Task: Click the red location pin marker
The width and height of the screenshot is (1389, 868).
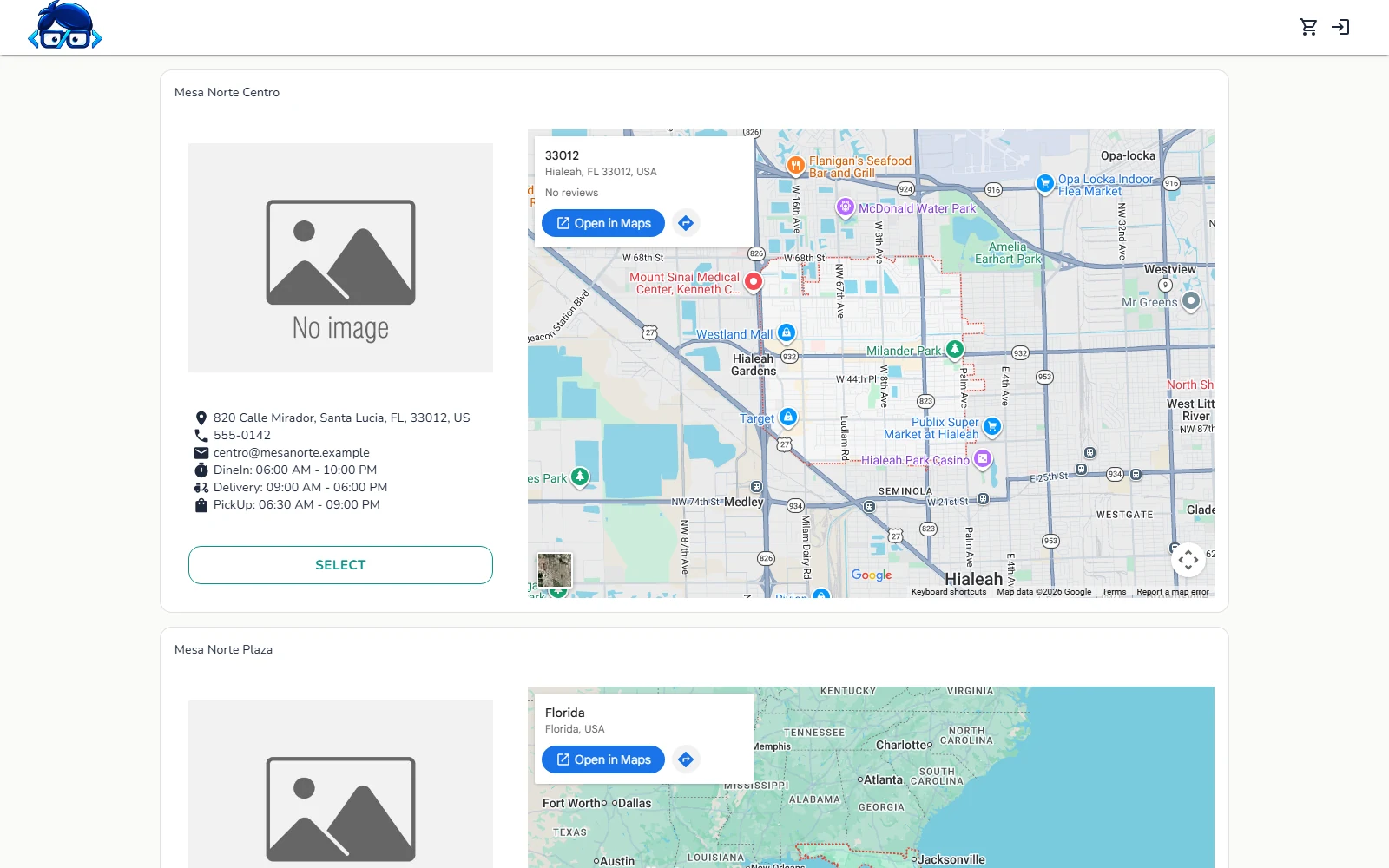Action: 754,281
